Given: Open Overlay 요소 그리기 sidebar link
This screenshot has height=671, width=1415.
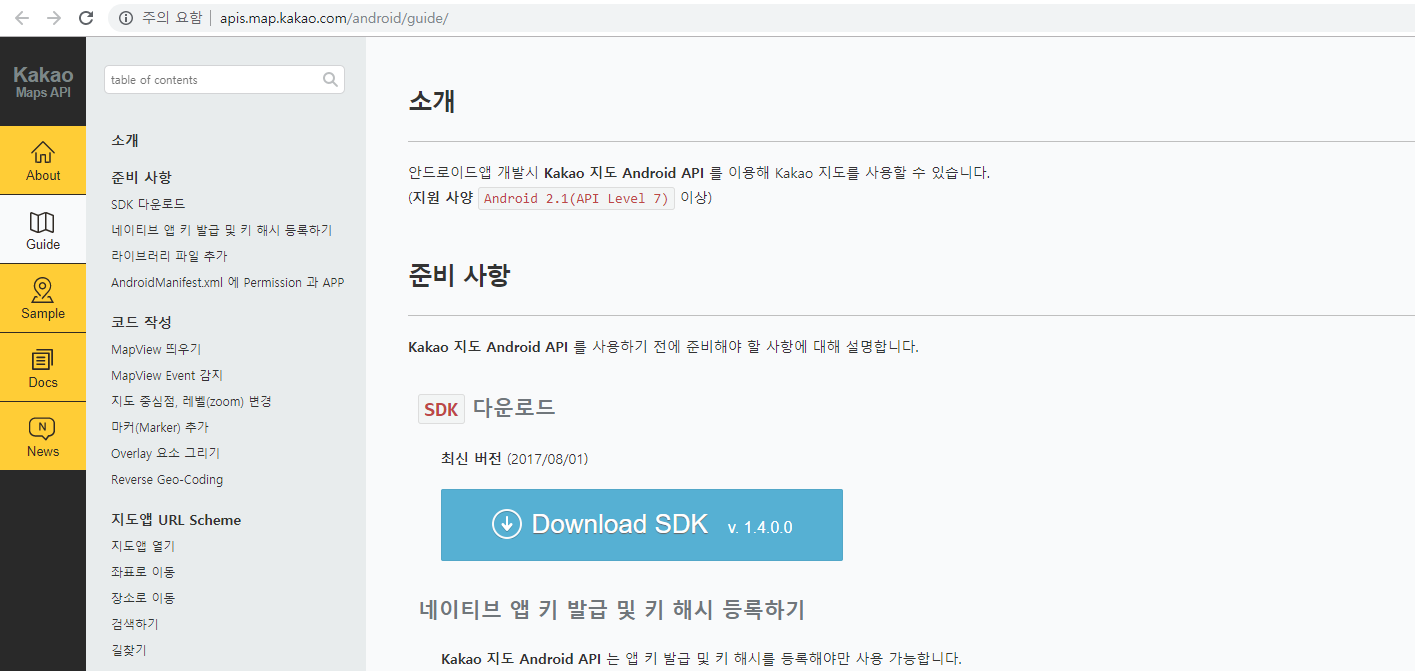Looking at the screenshot, I should point(165,453).
